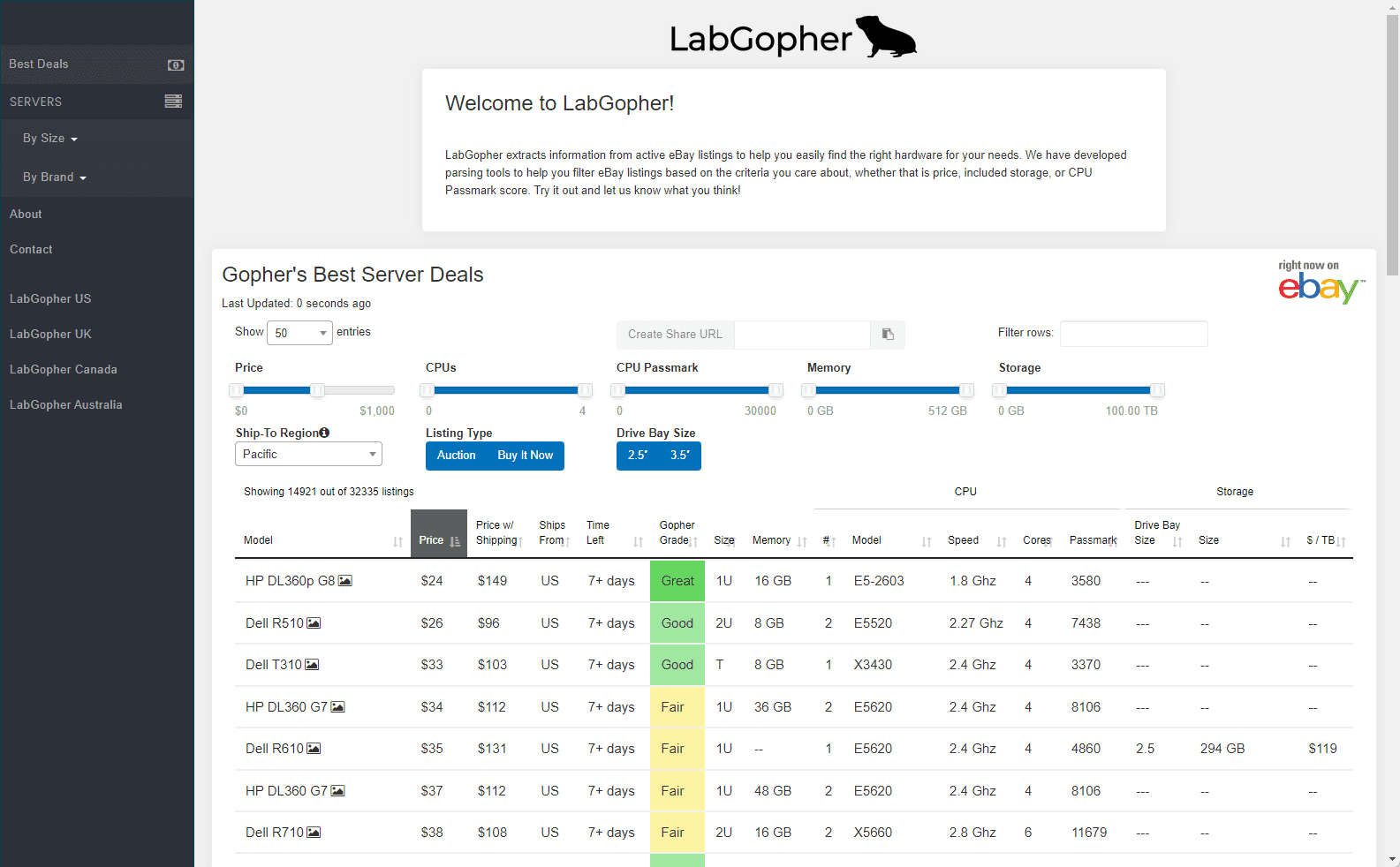Open image icon for Dell R610

coord(314,749)
